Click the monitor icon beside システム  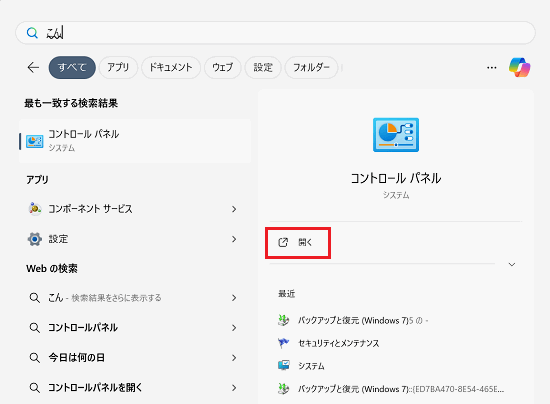click(x=283, y=365)
